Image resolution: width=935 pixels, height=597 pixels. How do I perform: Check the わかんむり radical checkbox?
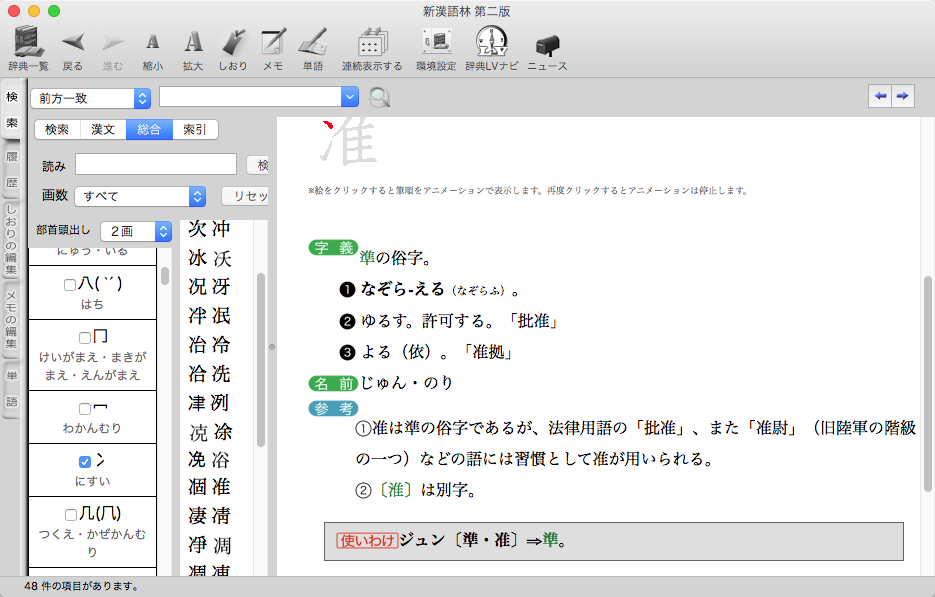point(85,409)
